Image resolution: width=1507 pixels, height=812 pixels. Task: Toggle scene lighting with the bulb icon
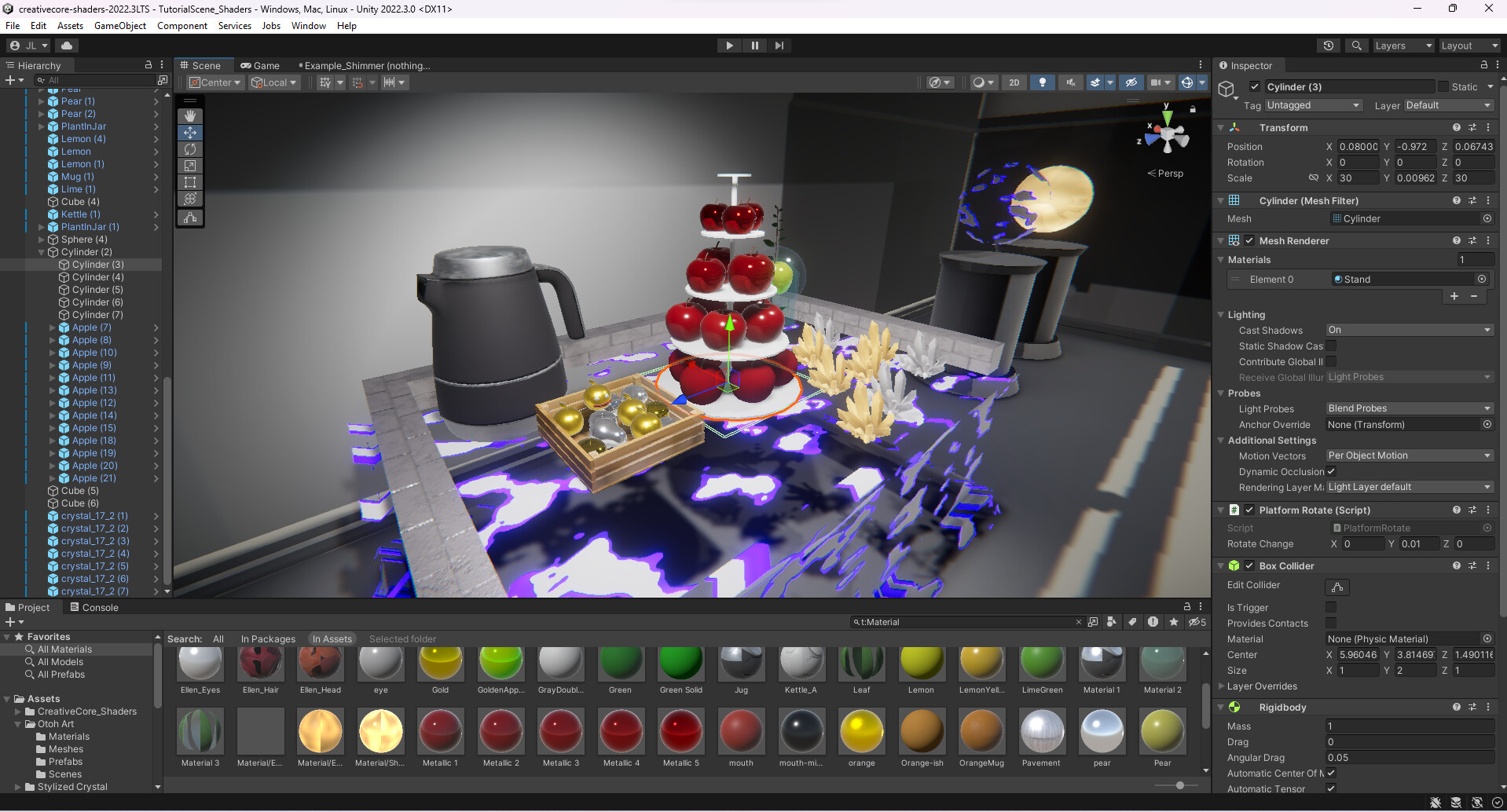[x=1042, y=82]
